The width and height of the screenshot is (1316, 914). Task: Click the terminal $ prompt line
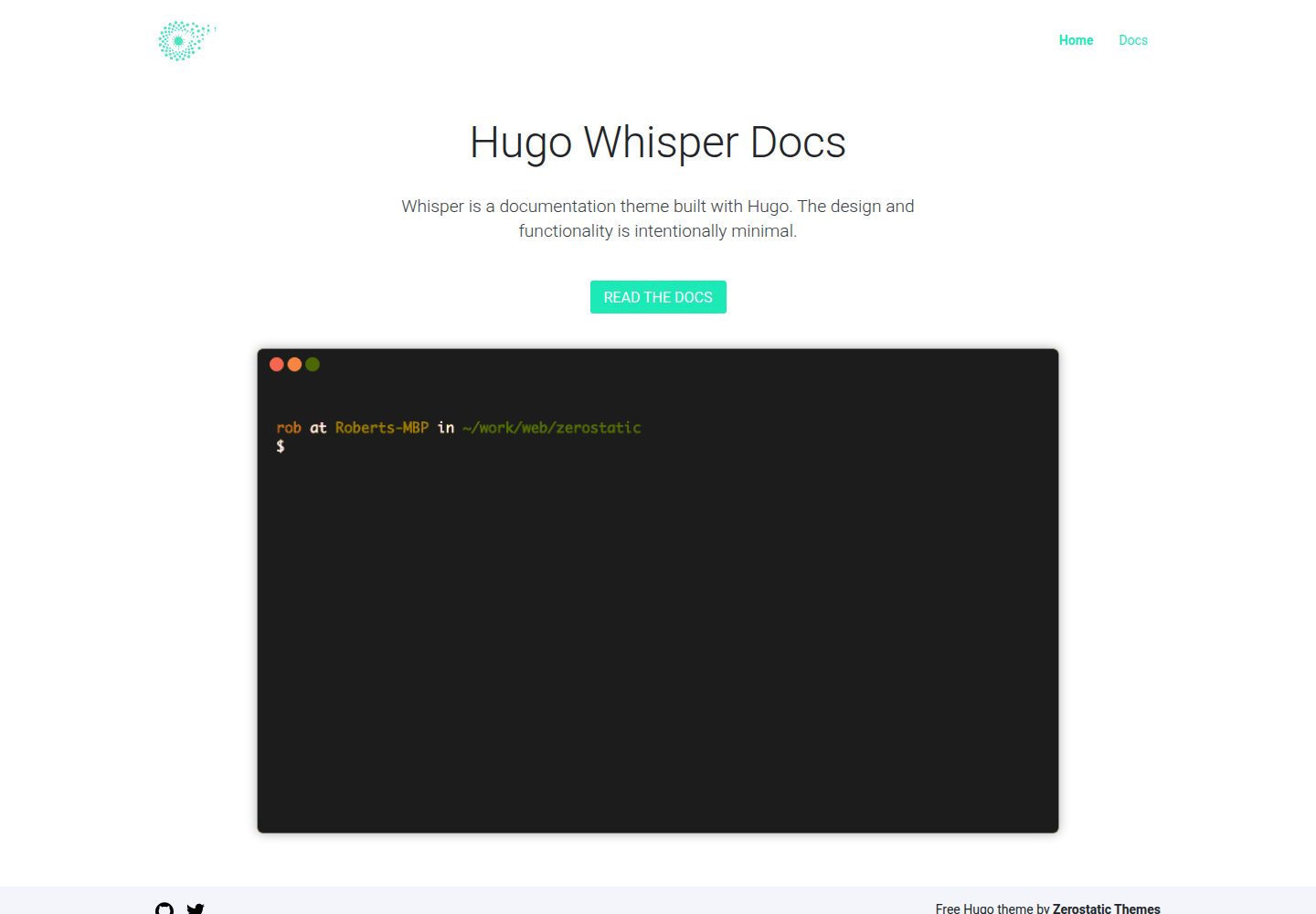tap(281, 446)
